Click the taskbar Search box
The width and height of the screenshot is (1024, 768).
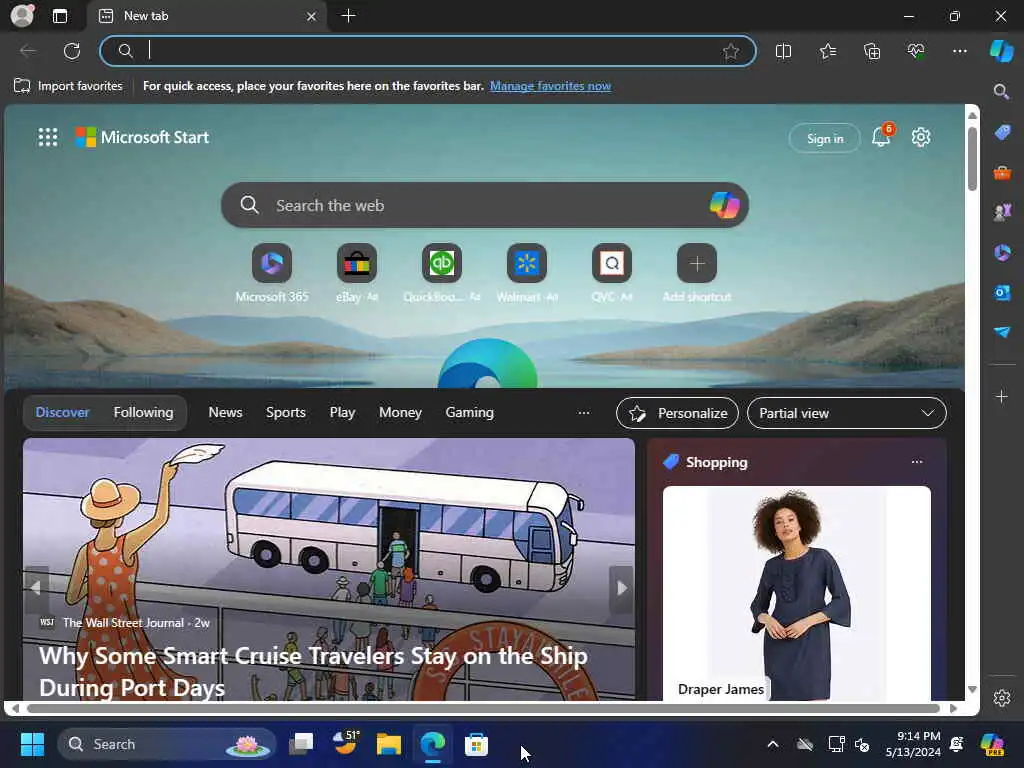[x=167, y=744]
